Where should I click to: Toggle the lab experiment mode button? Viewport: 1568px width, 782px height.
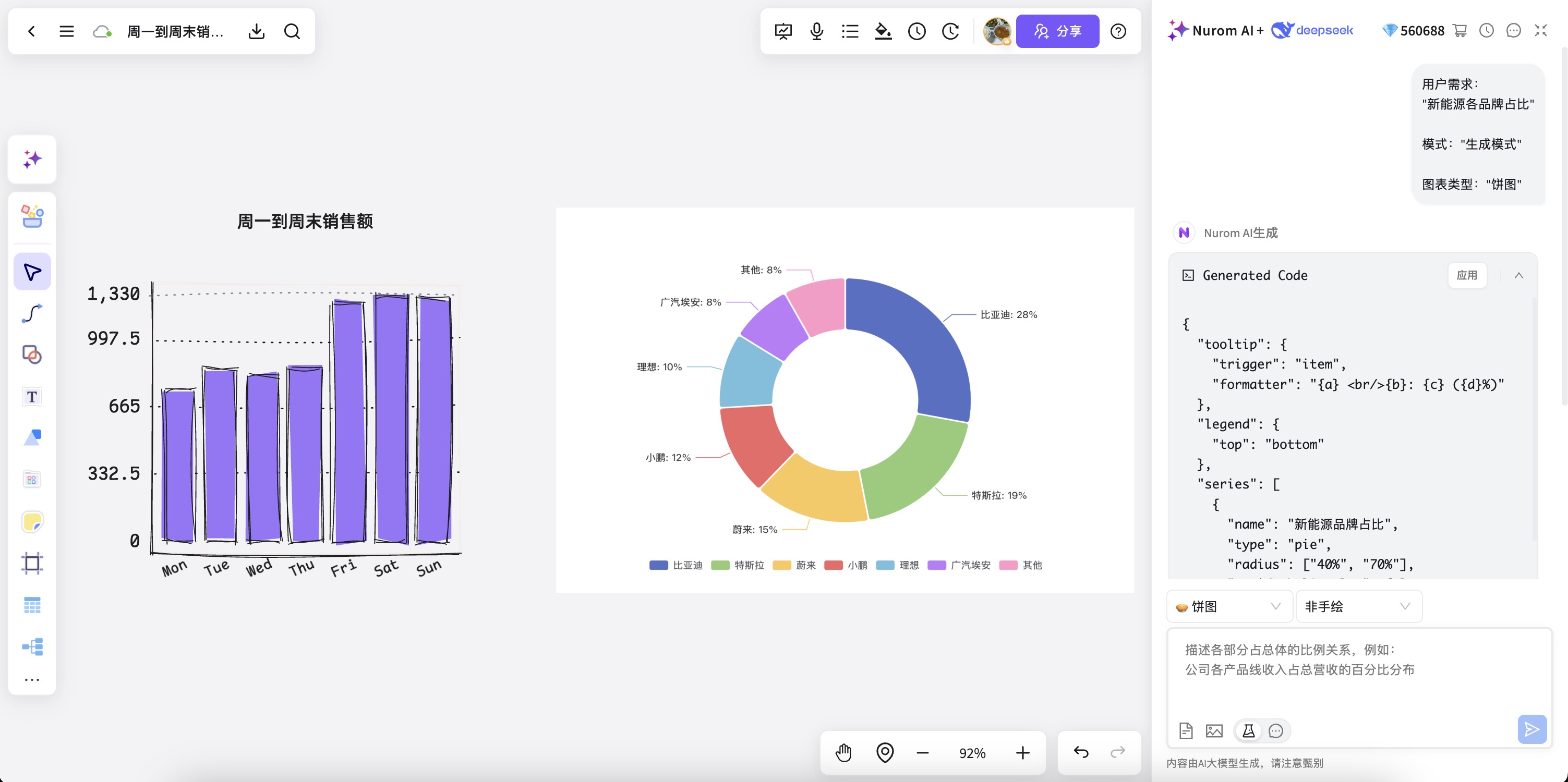[1248, 731]
